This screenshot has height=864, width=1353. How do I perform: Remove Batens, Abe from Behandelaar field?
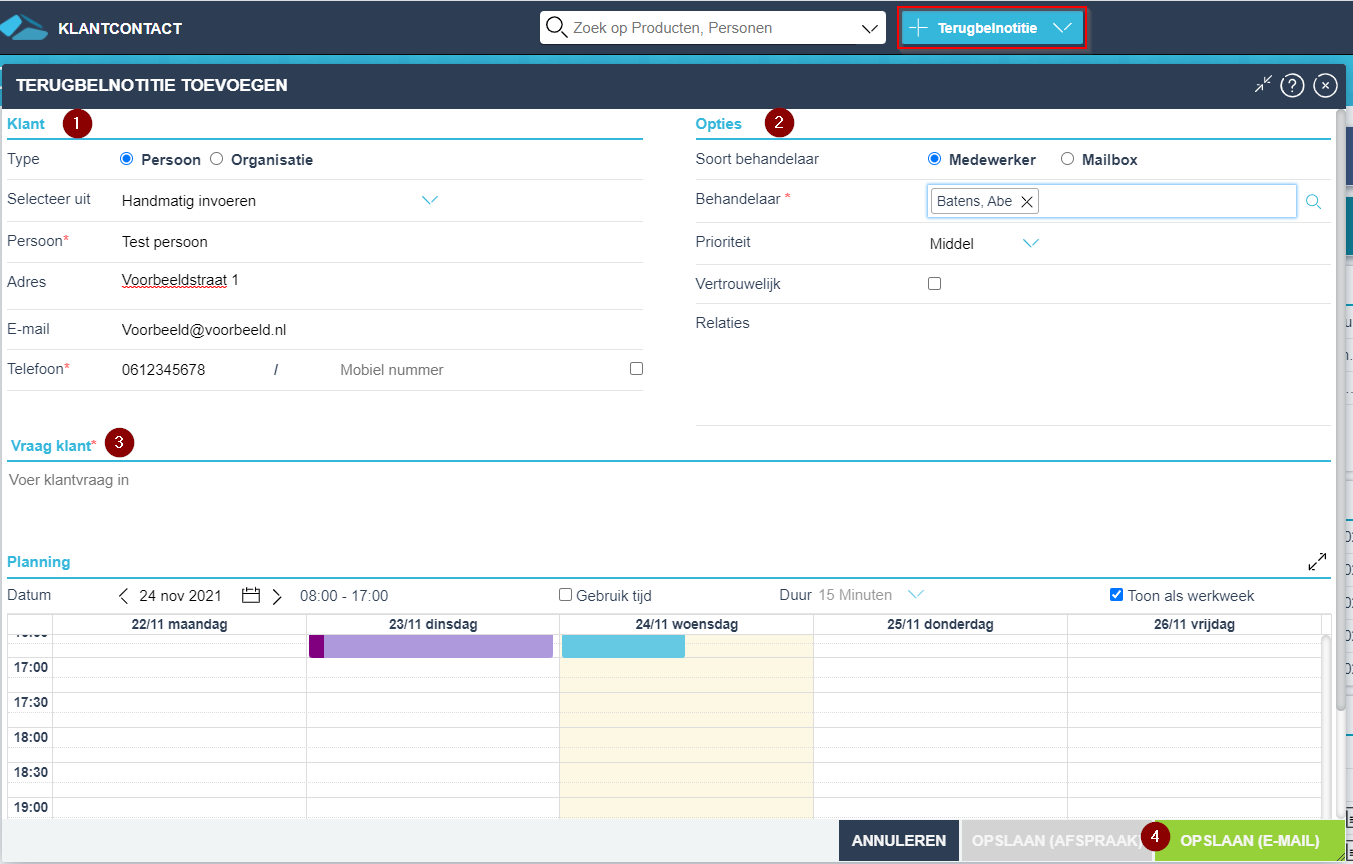tap(1026, 202)
